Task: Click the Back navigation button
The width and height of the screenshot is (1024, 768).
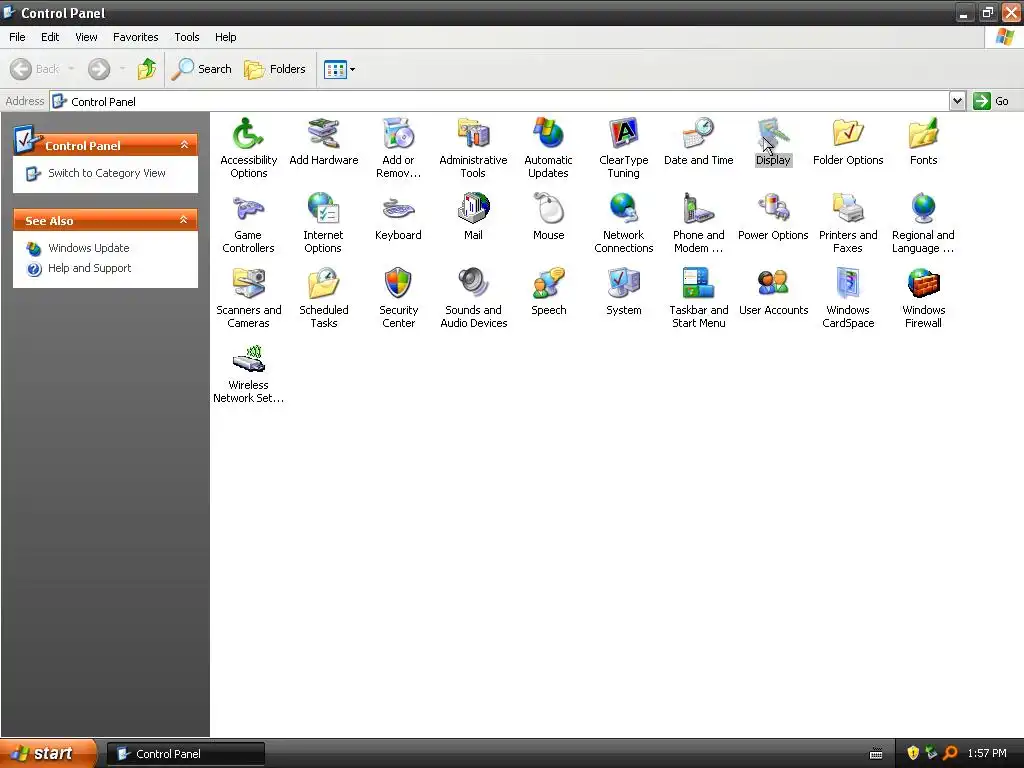Action: [x=35, y=69]
